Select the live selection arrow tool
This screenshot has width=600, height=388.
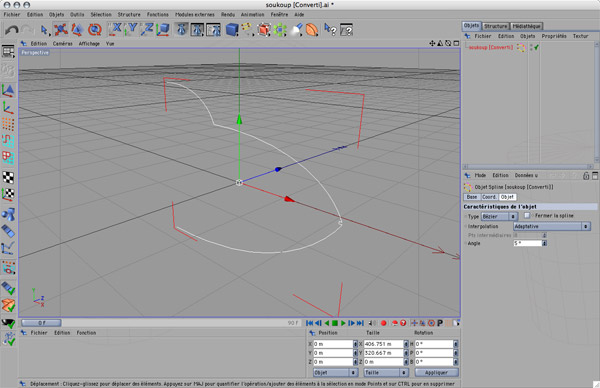click(44, 29)
